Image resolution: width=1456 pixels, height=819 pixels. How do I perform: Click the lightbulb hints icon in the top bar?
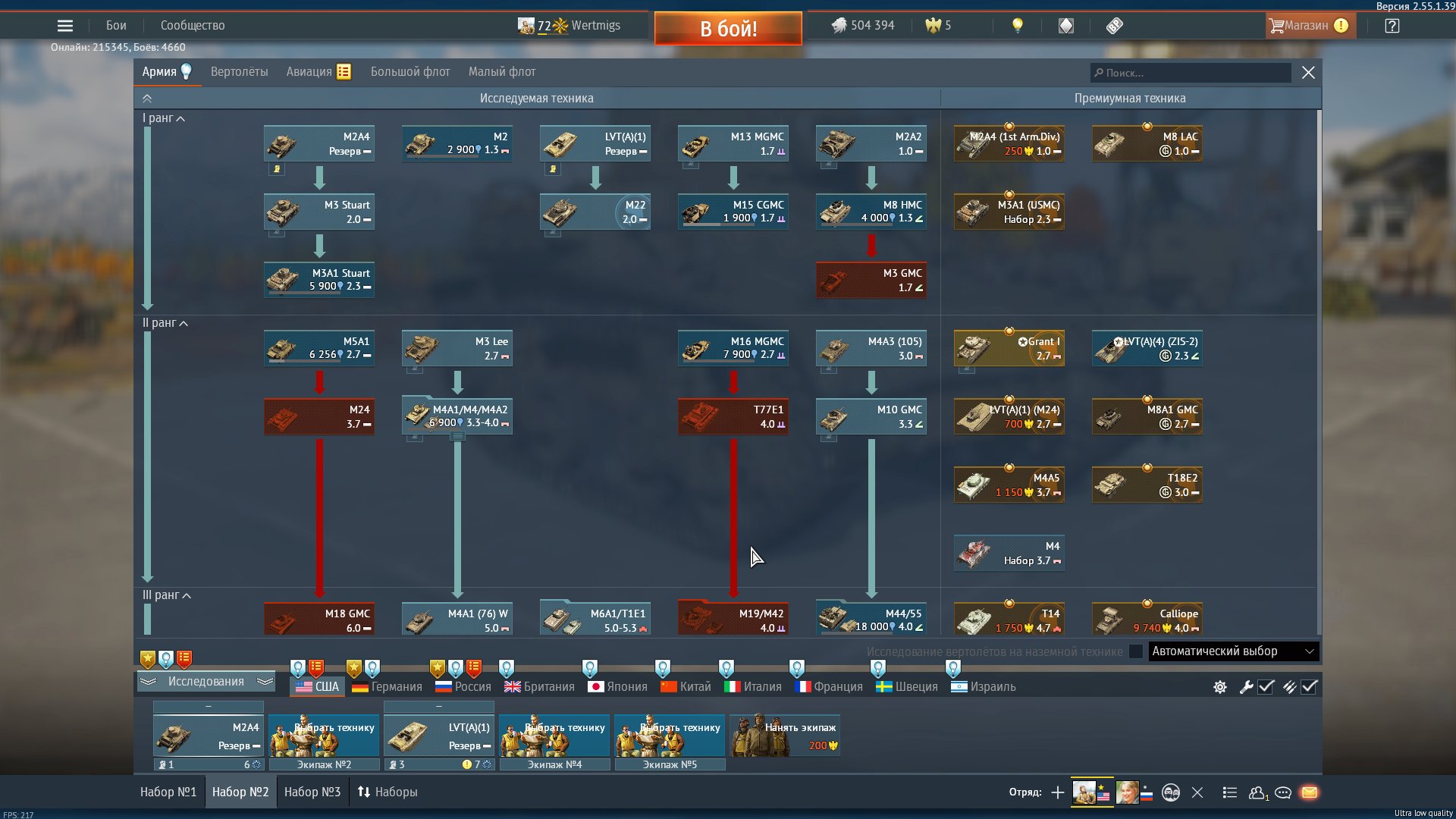tap(1018, 26)
